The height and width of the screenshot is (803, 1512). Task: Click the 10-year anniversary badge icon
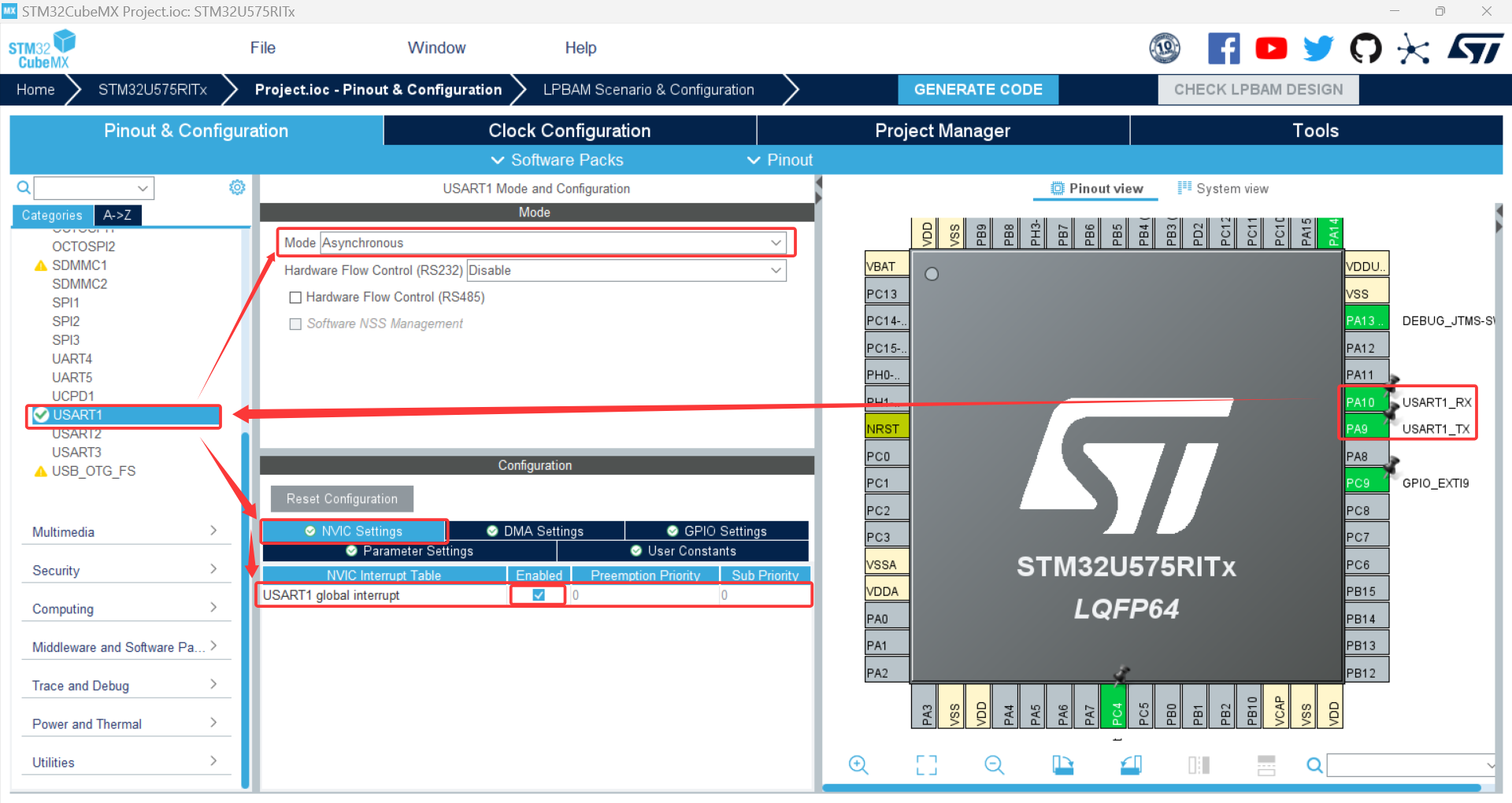point(1165,49)
